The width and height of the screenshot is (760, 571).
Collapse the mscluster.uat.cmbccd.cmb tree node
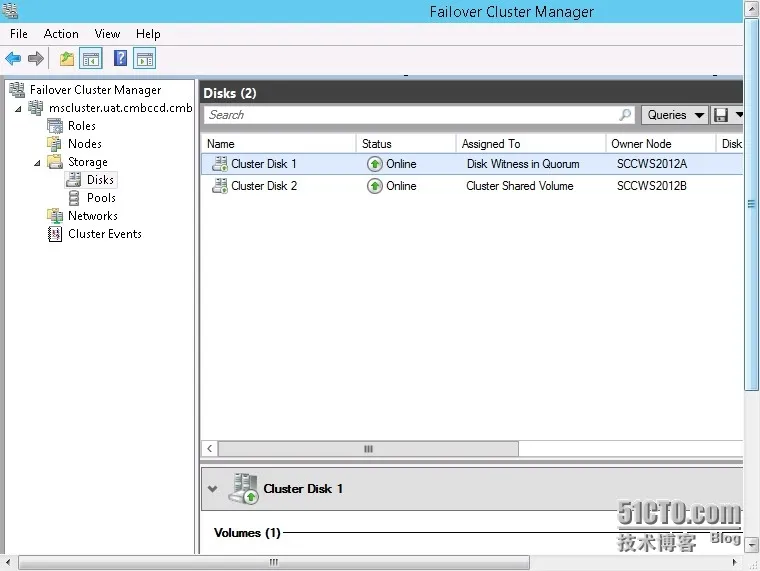[x=18, y=109]
